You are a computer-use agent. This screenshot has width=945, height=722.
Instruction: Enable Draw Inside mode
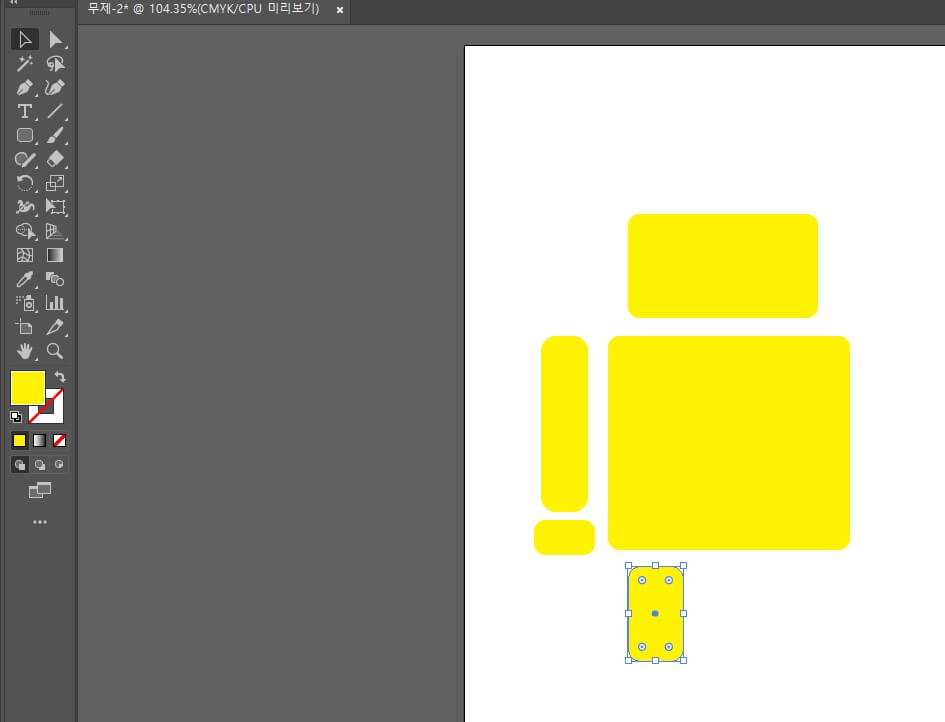click(x=59, y=465)
